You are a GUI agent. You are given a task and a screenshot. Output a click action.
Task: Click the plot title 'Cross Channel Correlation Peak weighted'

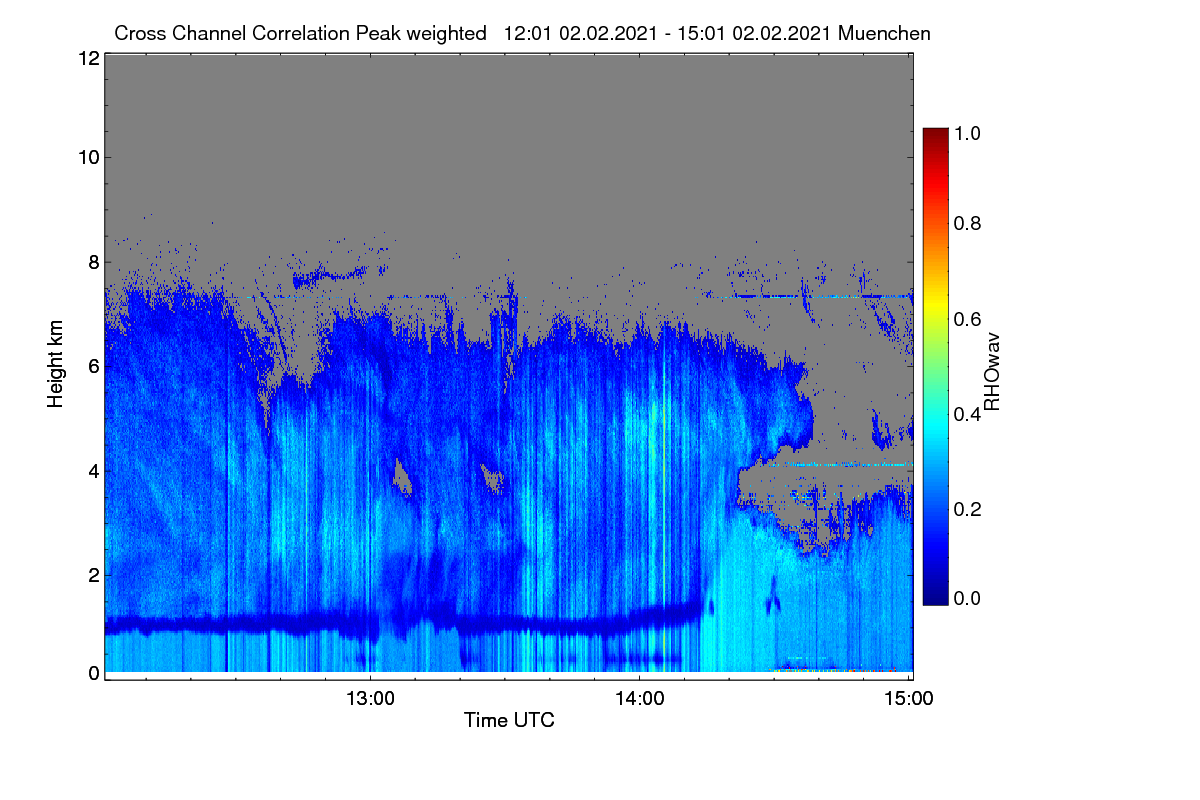coord(300,33)
